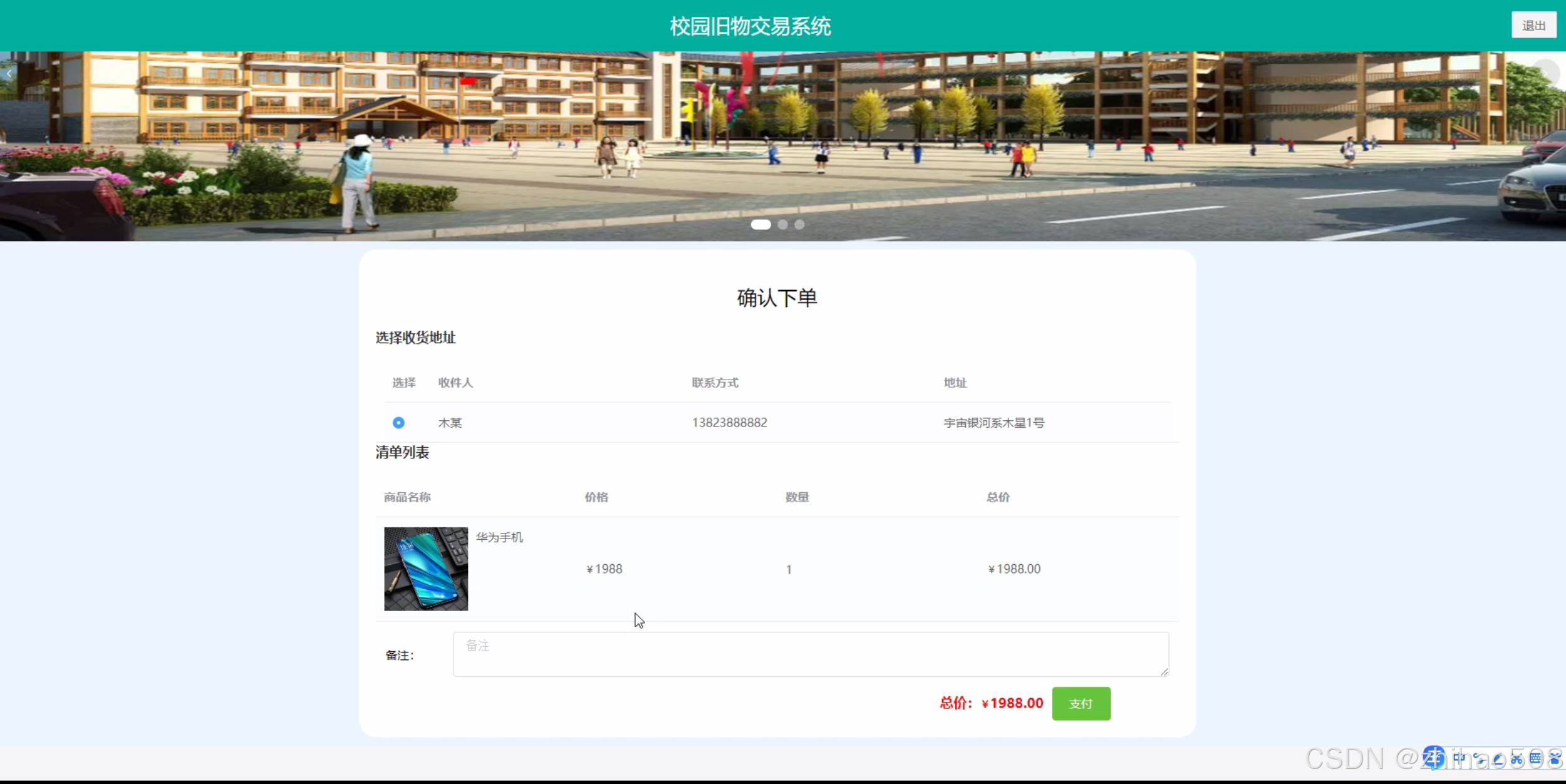This screenshot has width=1566, height=784.
Task: Click the green 支付 pay button
Action: (1081, 703)
